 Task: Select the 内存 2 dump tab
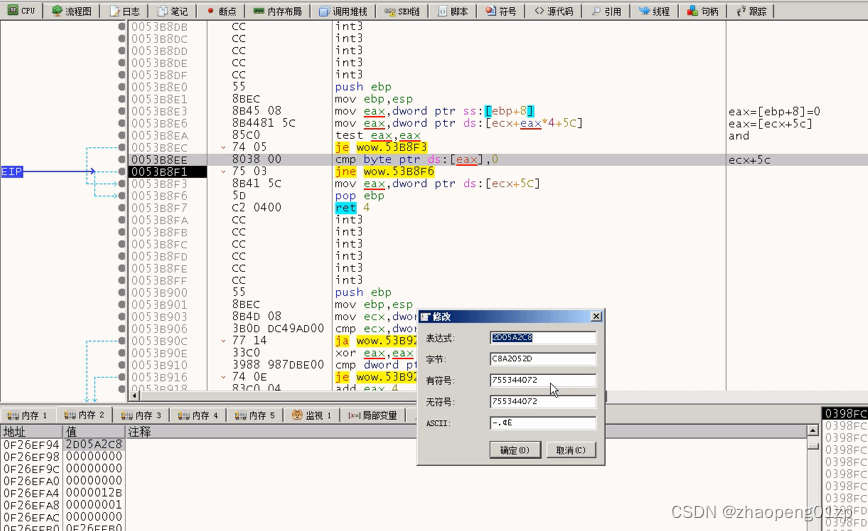(x=84, y=415)
